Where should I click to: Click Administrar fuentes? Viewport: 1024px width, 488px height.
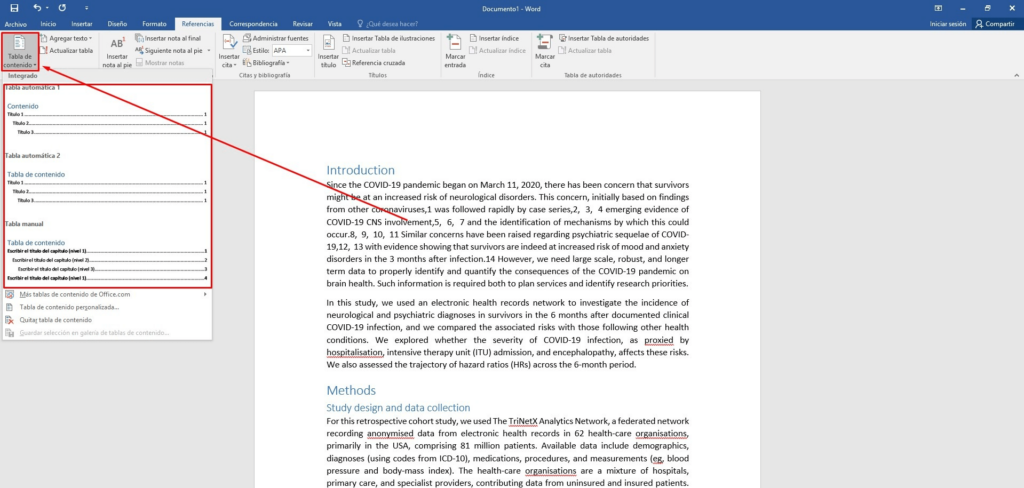coord(276,38)
